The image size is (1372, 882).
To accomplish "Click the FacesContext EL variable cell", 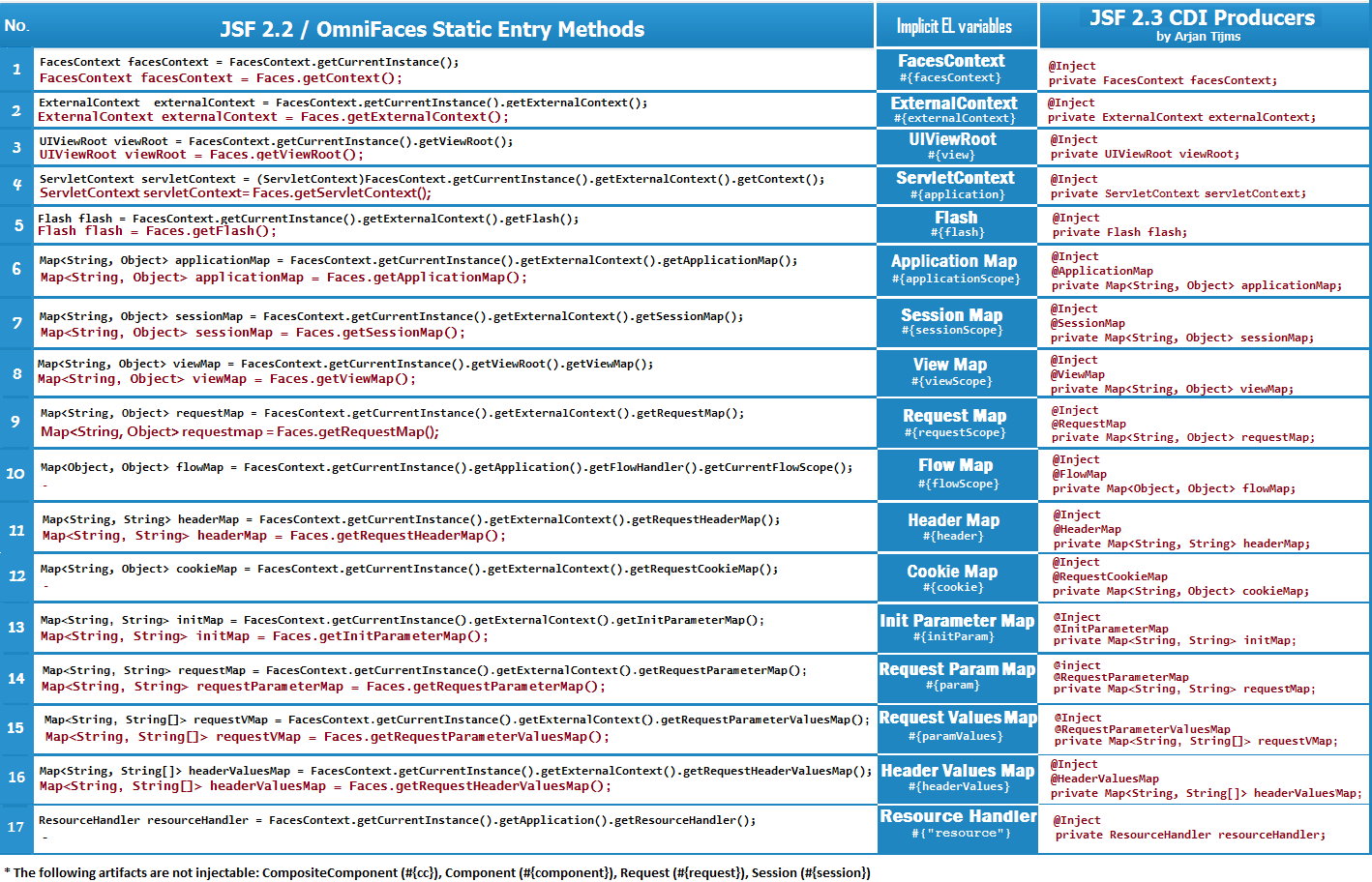I will tap(957, 69).
